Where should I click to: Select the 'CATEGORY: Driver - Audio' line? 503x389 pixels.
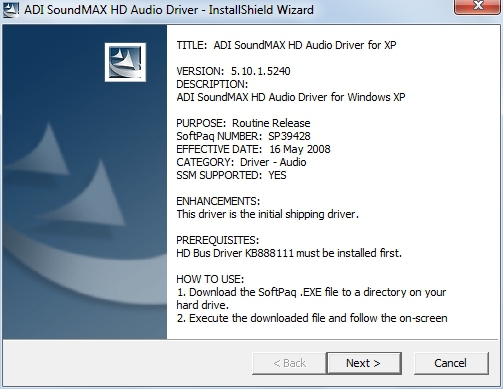tap(241, 162)
